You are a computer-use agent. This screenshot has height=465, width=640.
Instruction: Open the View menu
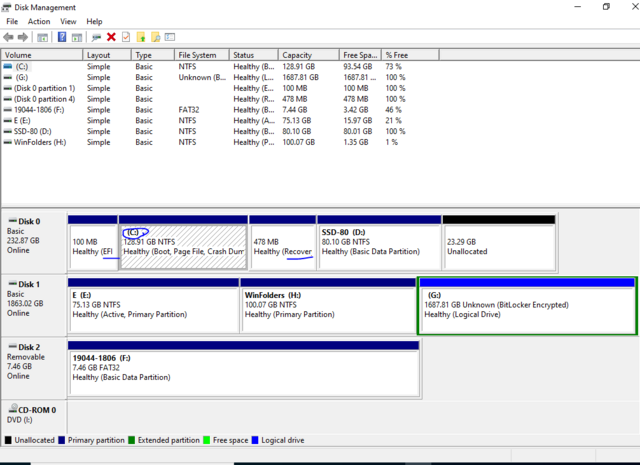click(x=68, y=21)
